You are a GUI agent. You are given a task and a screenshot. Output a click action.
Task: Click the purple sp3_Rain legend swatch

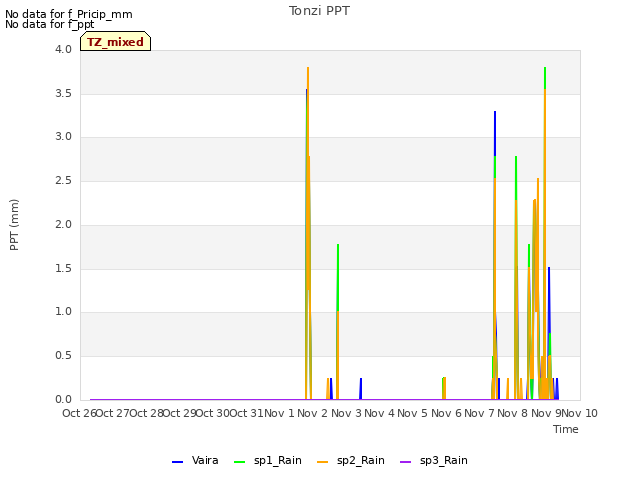405,462
